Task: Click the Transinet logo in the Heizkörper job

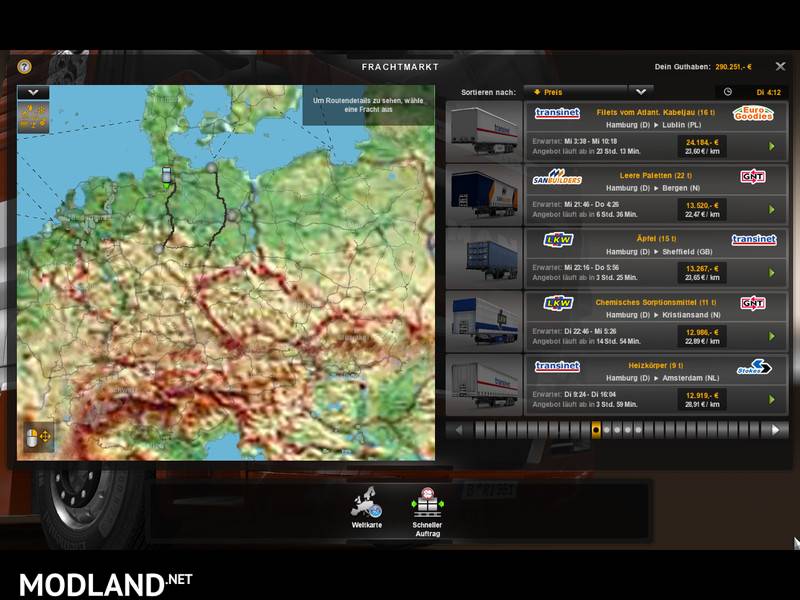Action: click(557, 366)
